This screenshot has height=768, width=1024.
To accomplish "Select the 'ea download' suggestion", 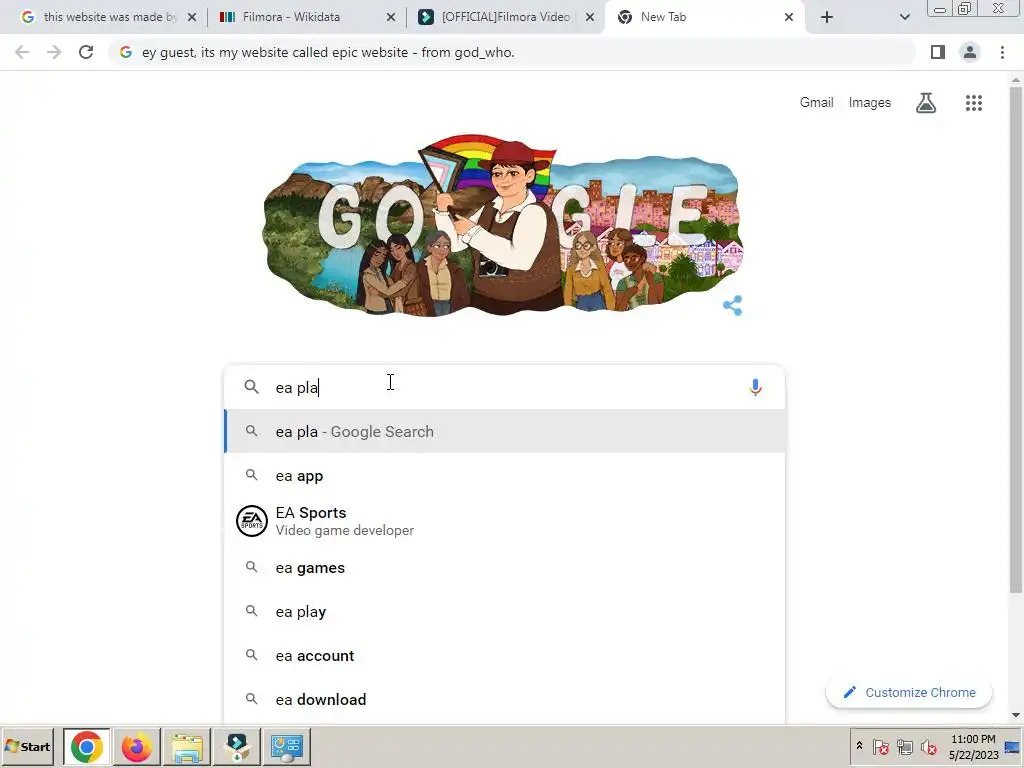I will point(505,699).
